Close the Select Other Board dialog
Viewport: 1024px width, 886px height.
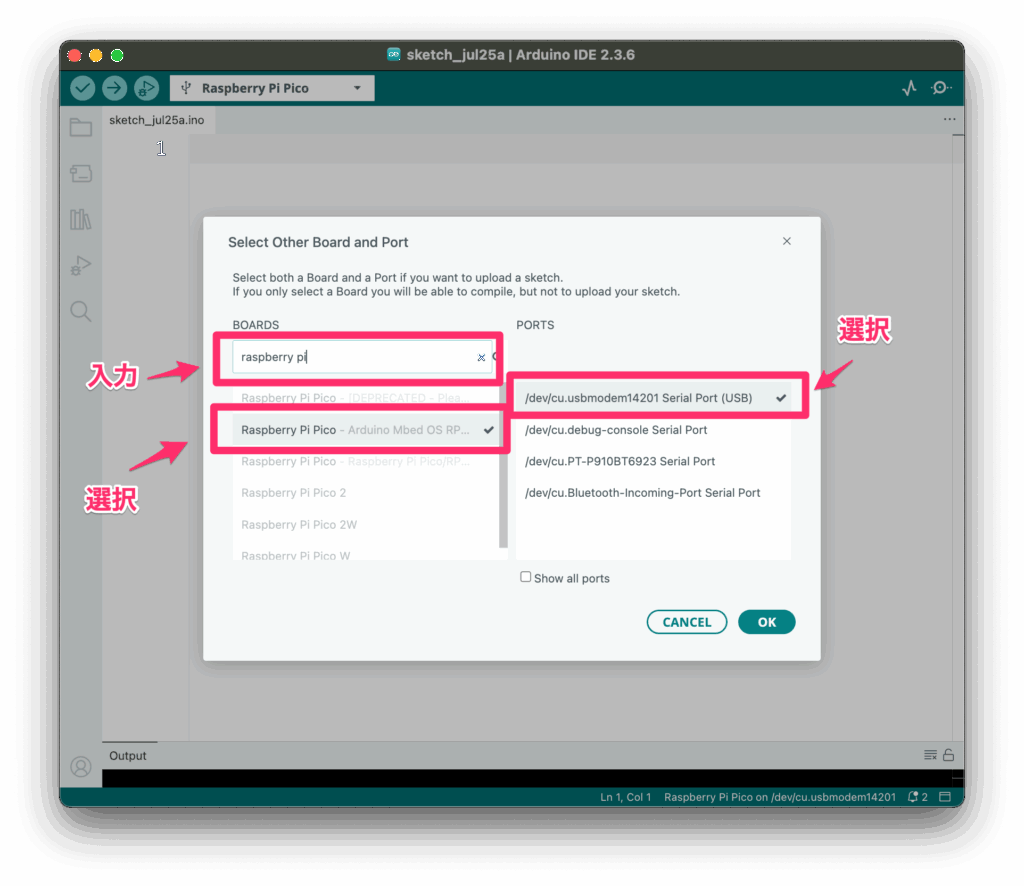[786, 242]
